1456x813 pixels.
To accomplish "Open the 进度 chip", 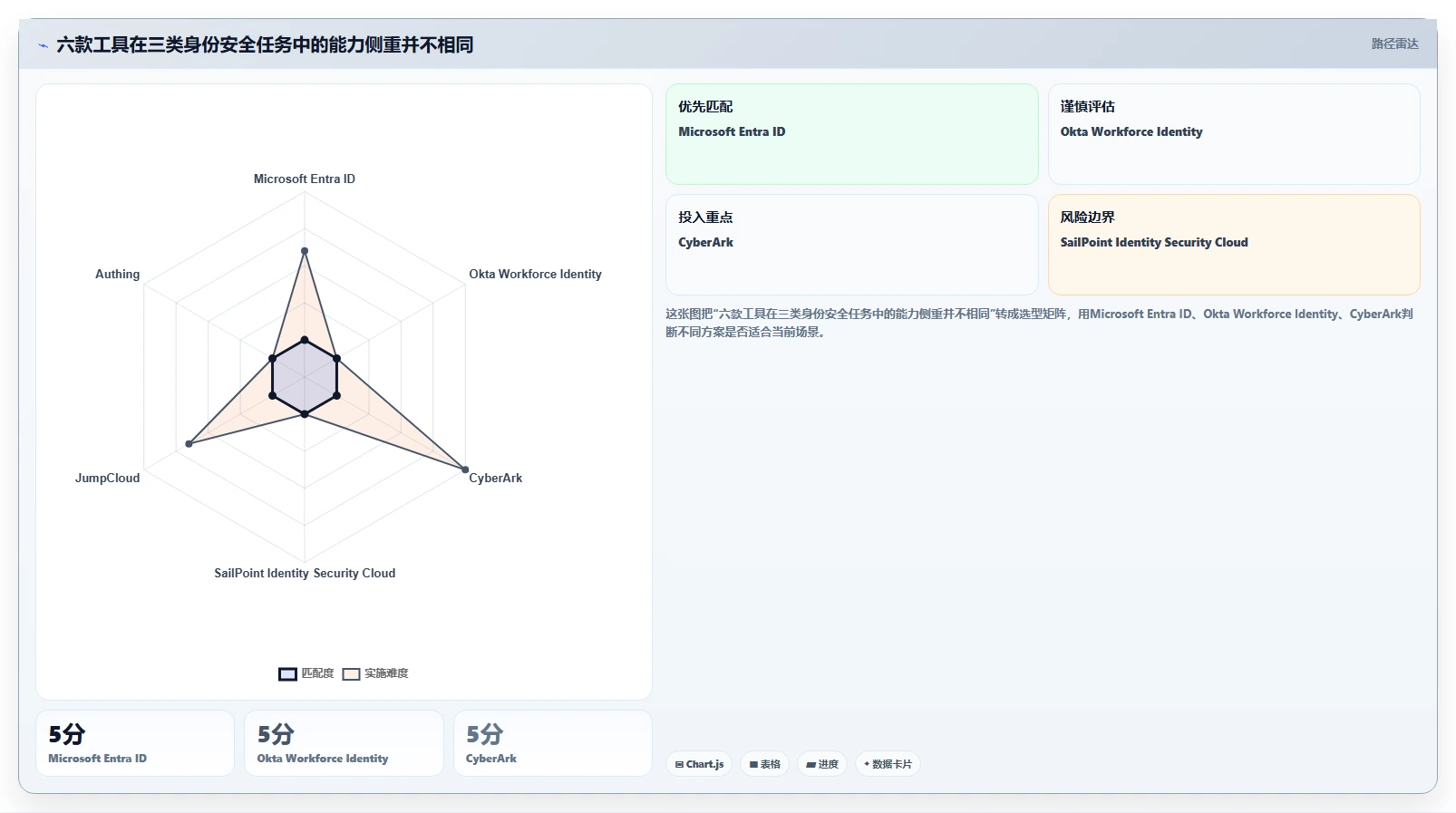I will tap(822, 764).
